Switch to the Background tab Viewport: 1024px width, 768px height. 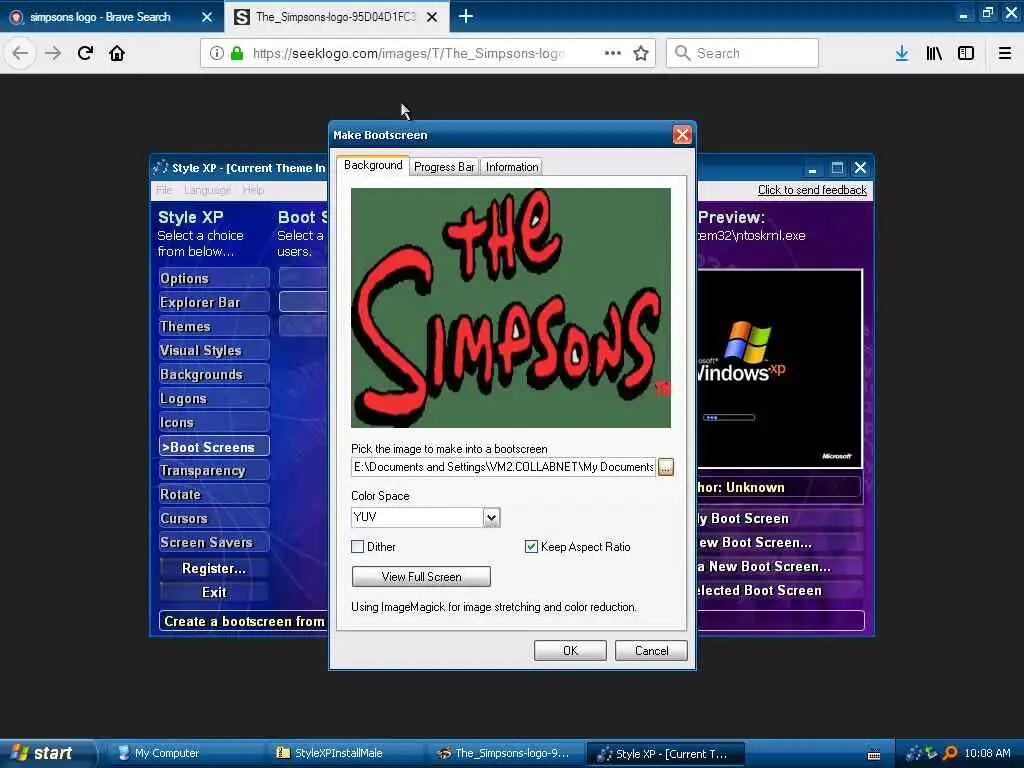[373, 165]
